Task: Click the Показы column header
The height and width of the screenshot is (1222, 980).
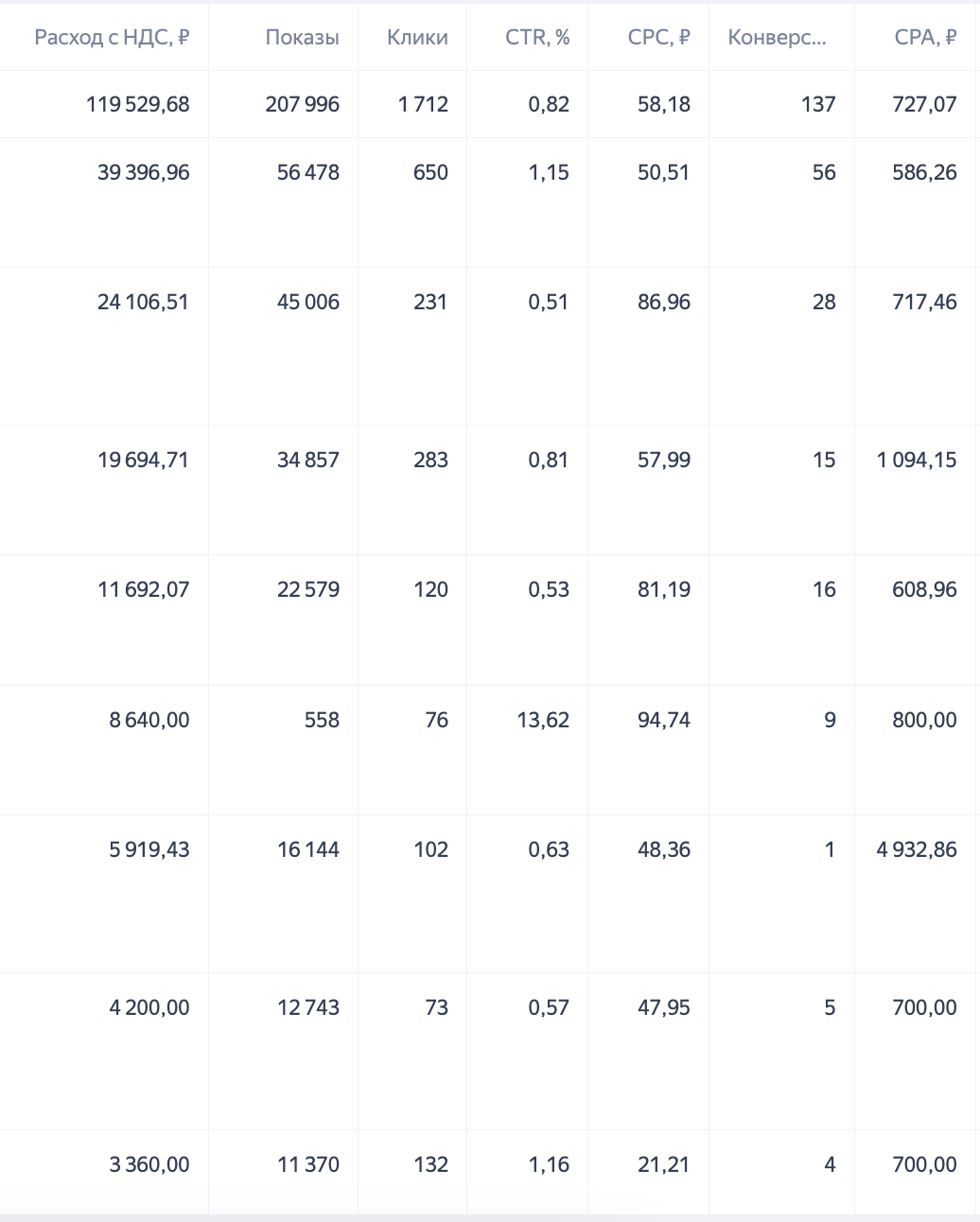Action: click(x=302, y=38)
